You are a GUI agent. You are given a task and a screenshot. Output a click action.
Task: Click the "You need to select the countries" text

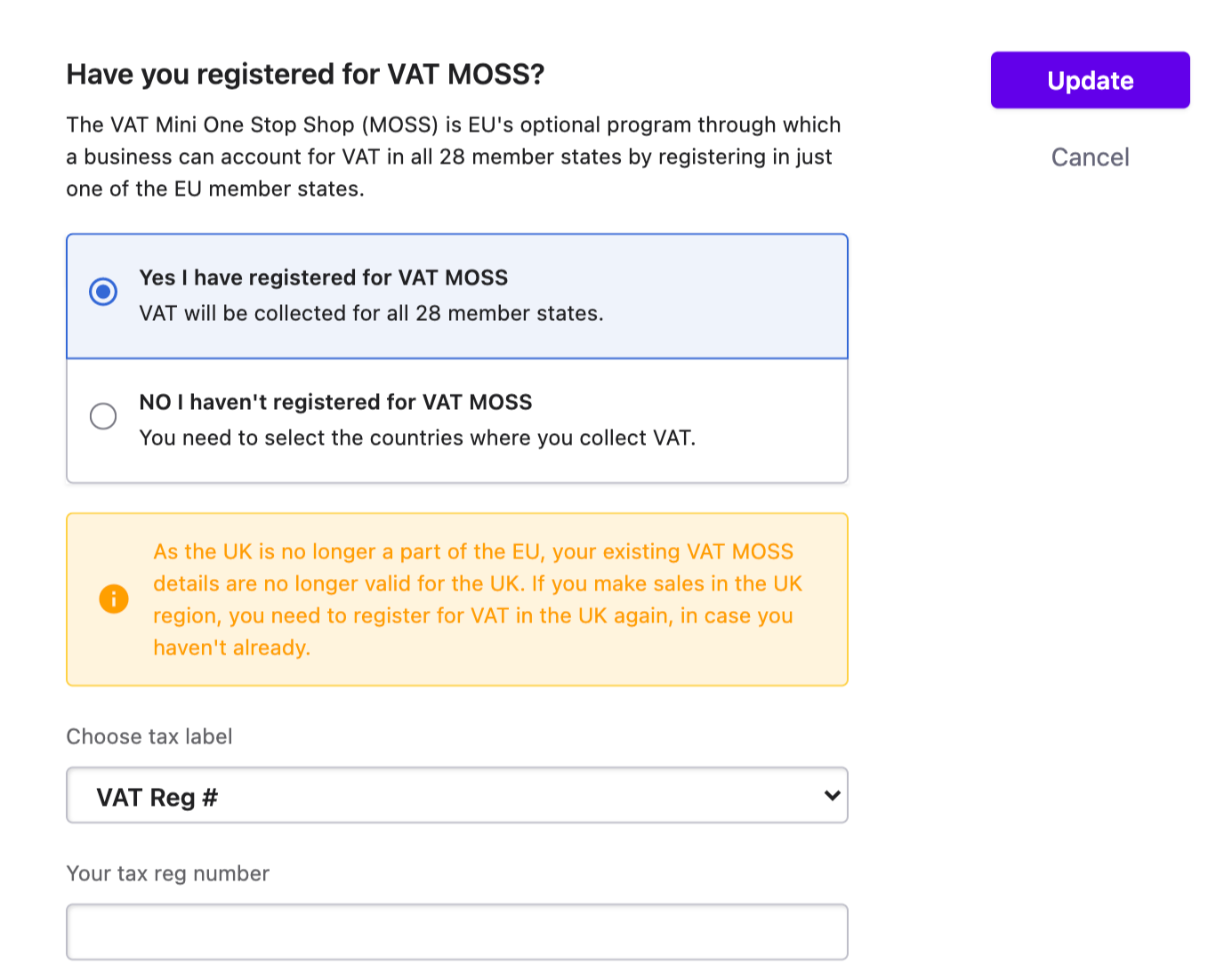click(x=417, y=438)
